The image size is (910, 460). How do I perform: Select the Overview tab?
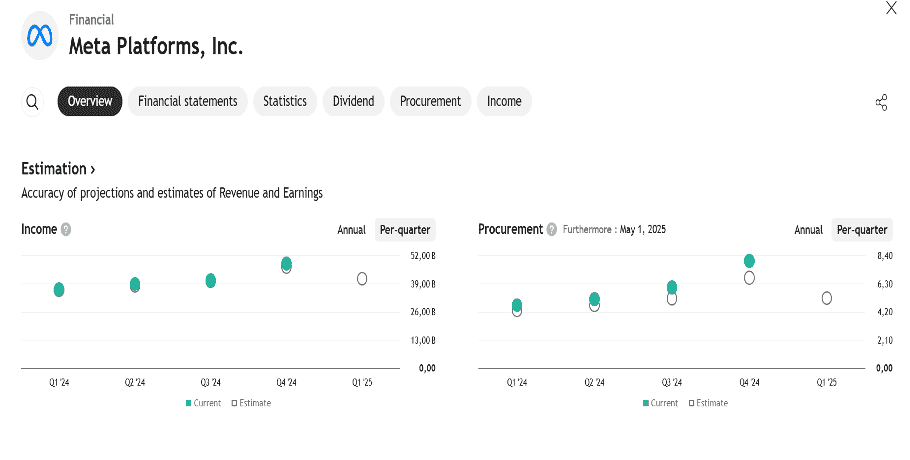click(90, 101)
